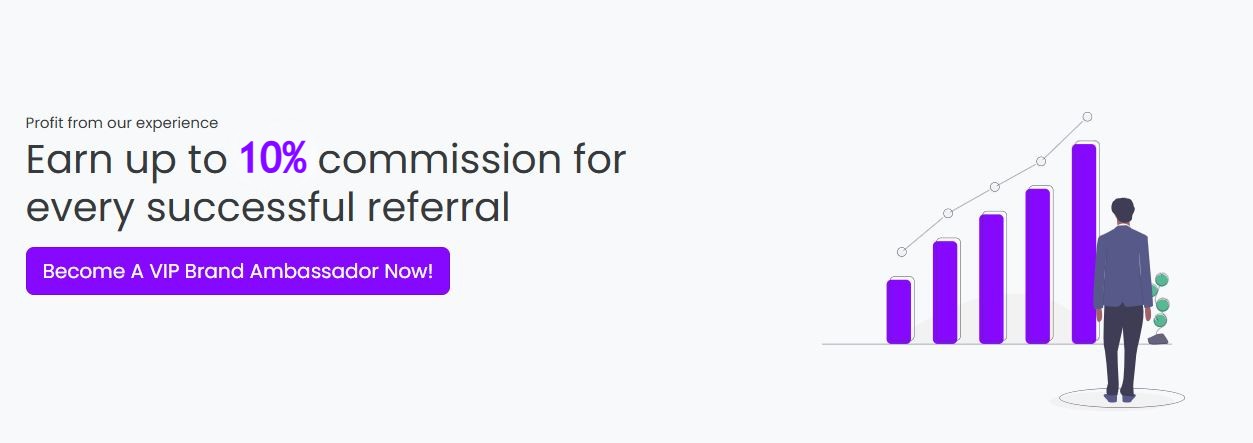Click the third line graph data point

(994, 187)
